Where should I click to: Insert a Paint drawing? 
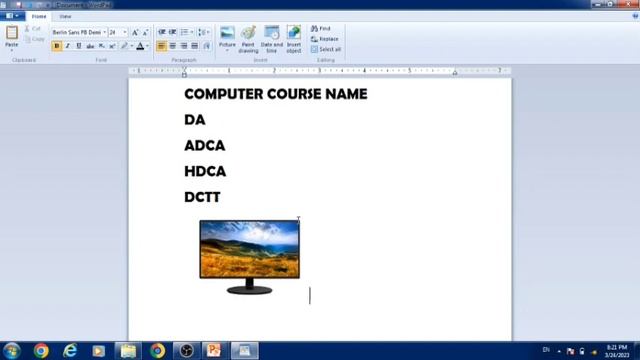[248, 39]
